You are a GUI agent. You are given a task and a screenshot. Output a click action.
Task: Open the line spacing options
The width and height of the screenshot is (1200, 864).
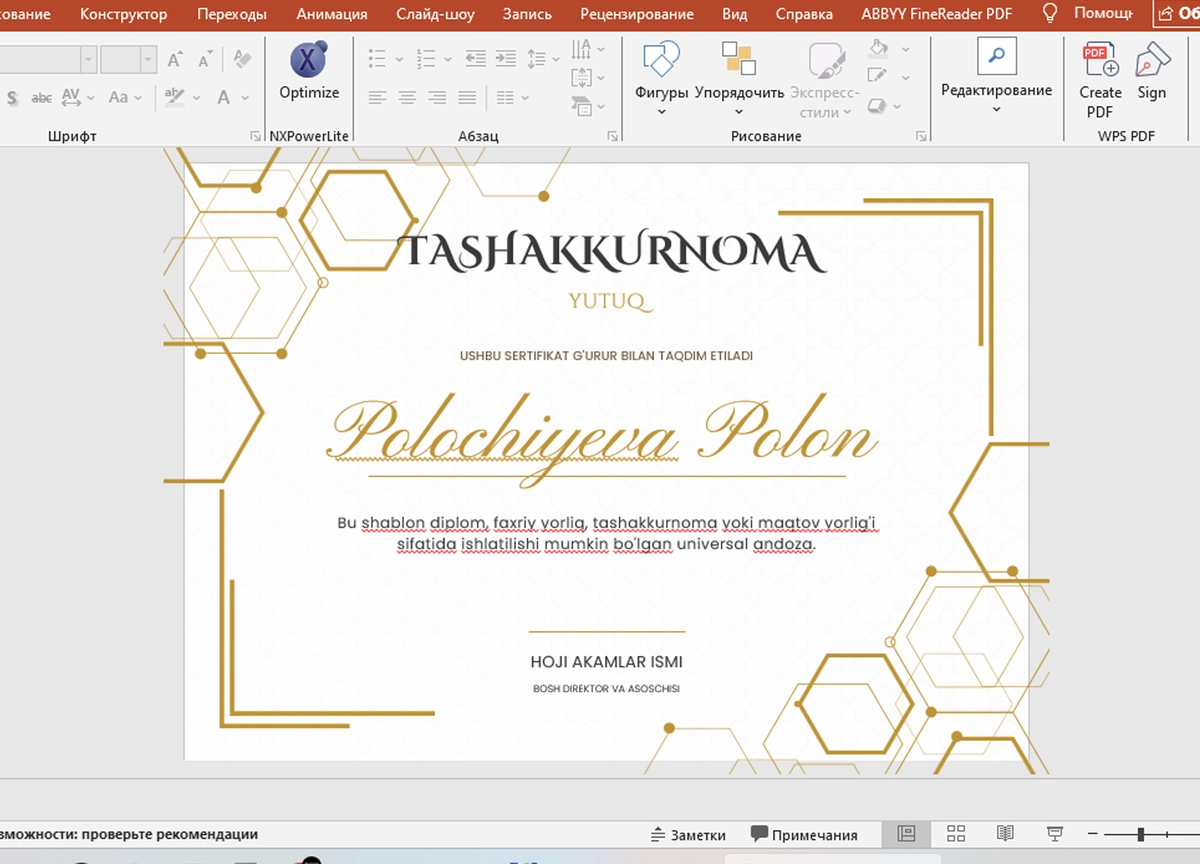tap(542, 59)
